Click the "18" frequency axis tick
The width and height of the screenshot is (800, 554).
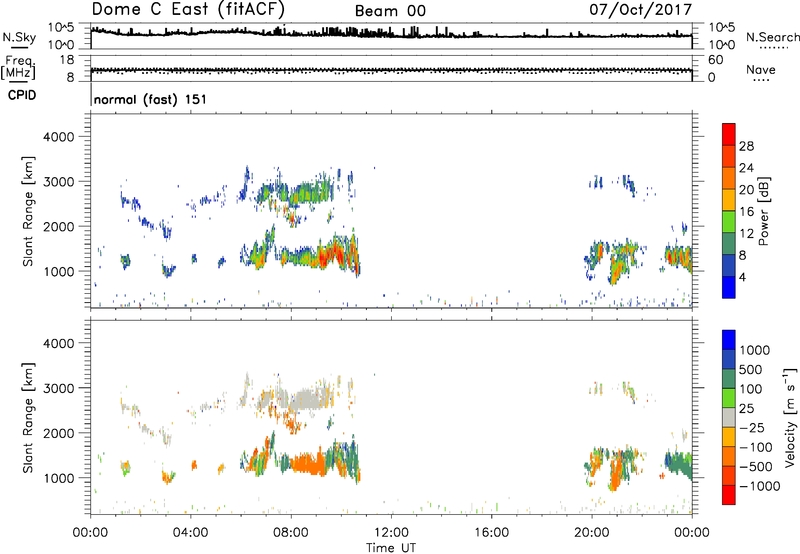[67, 60]
